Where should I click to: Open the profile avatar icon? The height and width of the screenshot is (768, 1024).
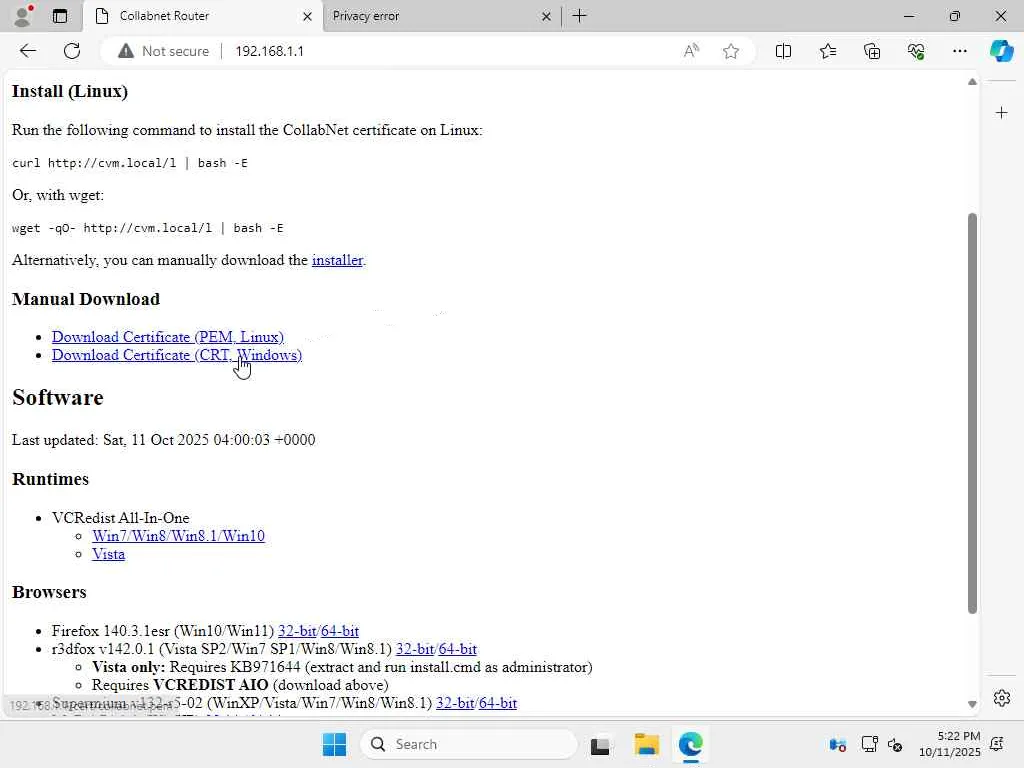click(x=23, y=16)
